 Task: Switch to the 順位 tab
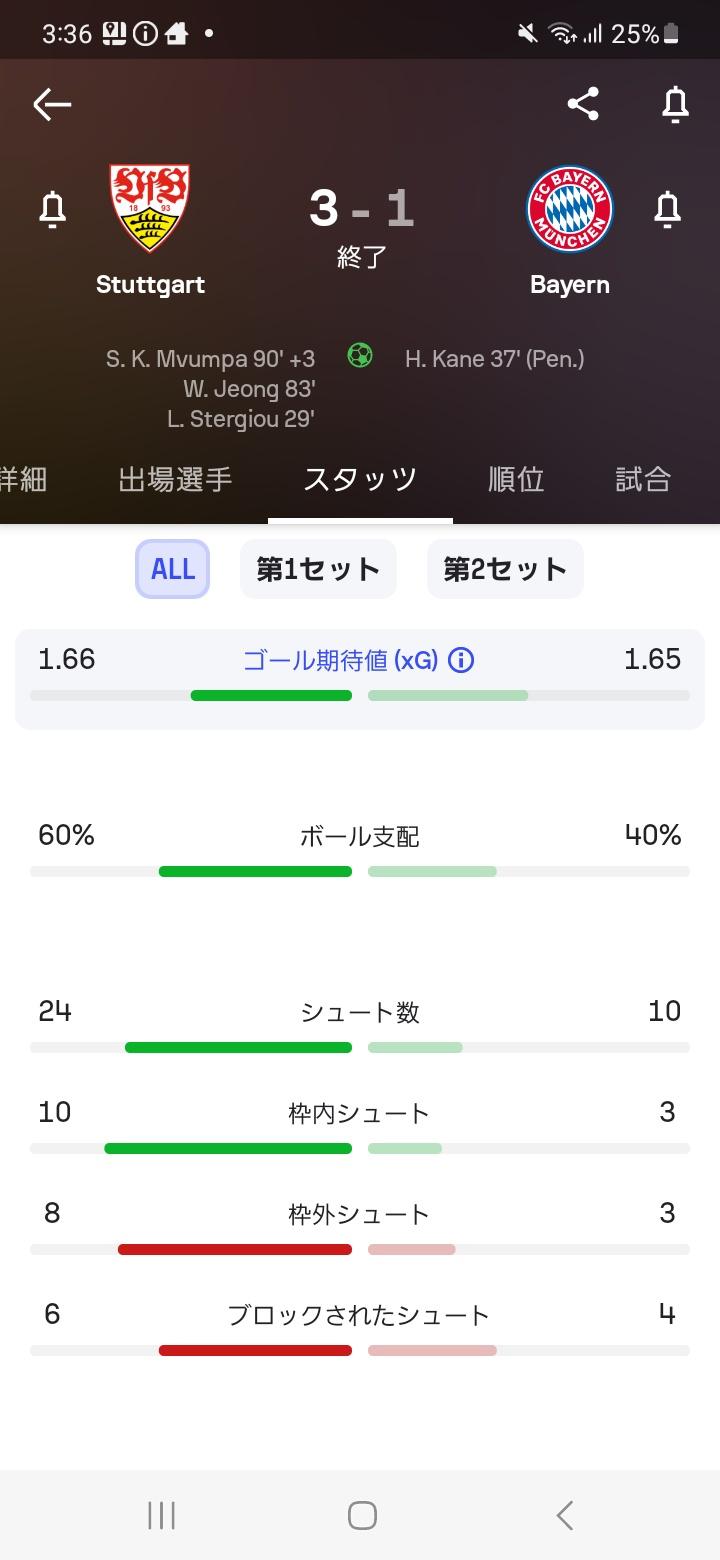(x=516, y=480)
